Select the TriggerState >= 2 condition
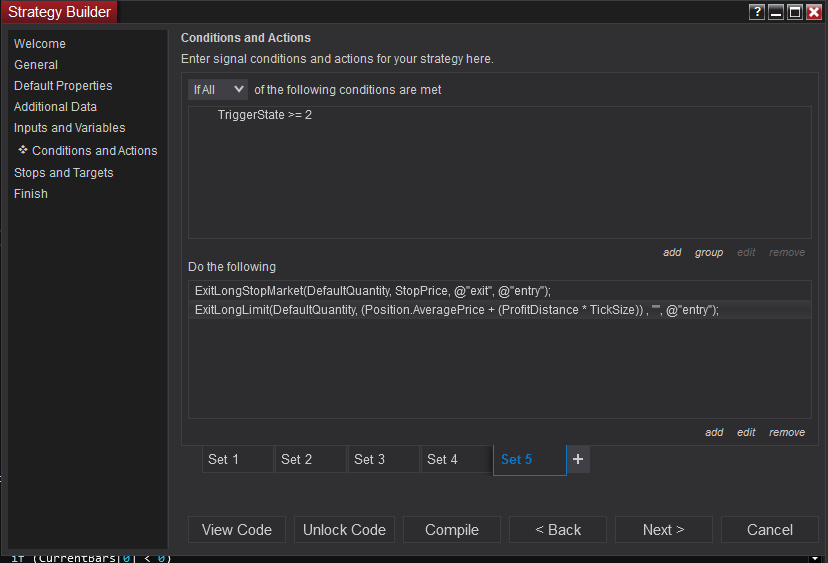The image size is (828, 563). coord(265,116)
